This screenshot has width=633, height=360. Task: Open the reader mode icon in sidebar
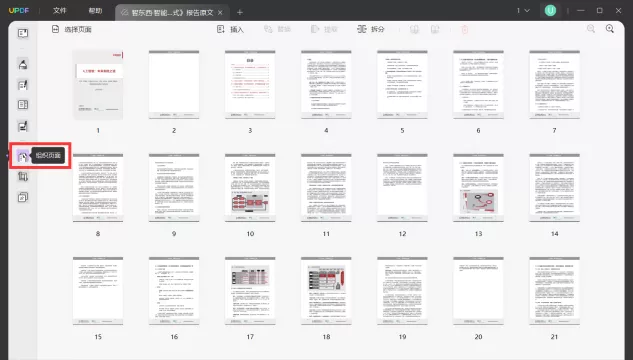[x=23, y=33]
